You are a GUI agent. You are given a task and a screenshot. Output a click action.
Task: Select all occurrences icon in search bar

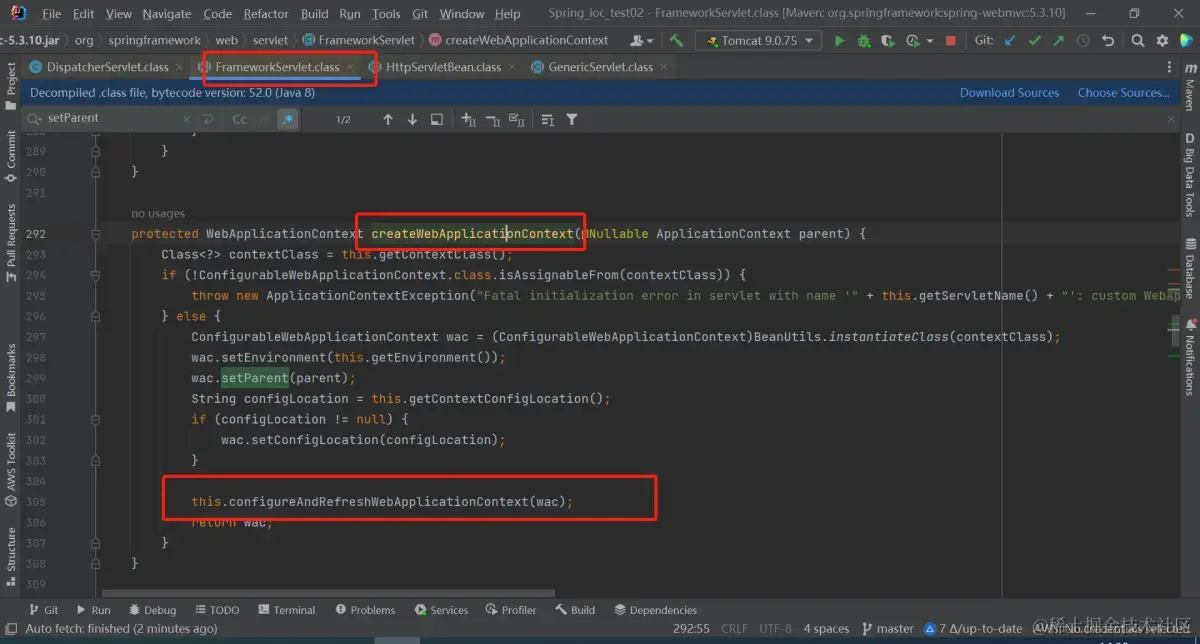click(517, 119)
